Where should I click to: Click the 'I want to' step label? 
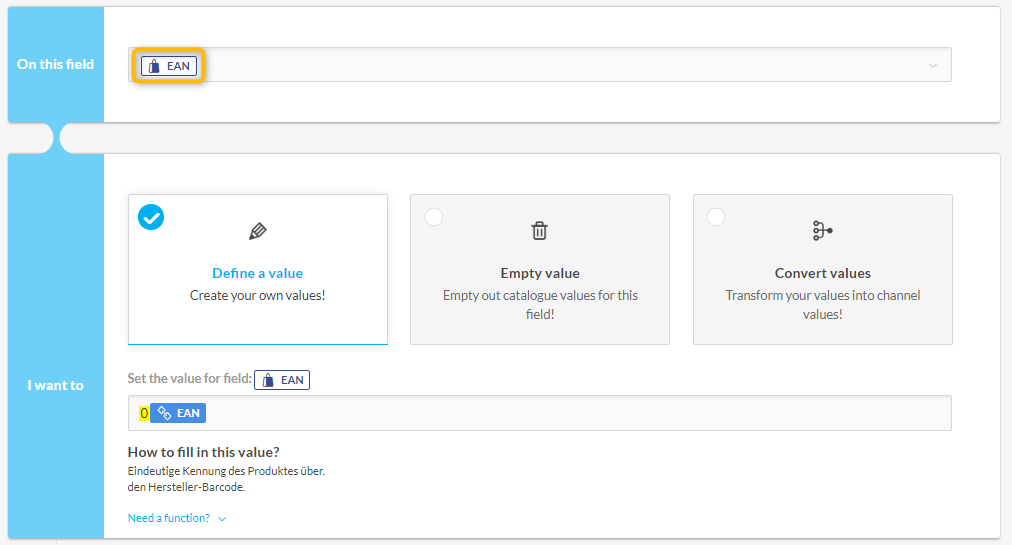click(x=55, y=385)
